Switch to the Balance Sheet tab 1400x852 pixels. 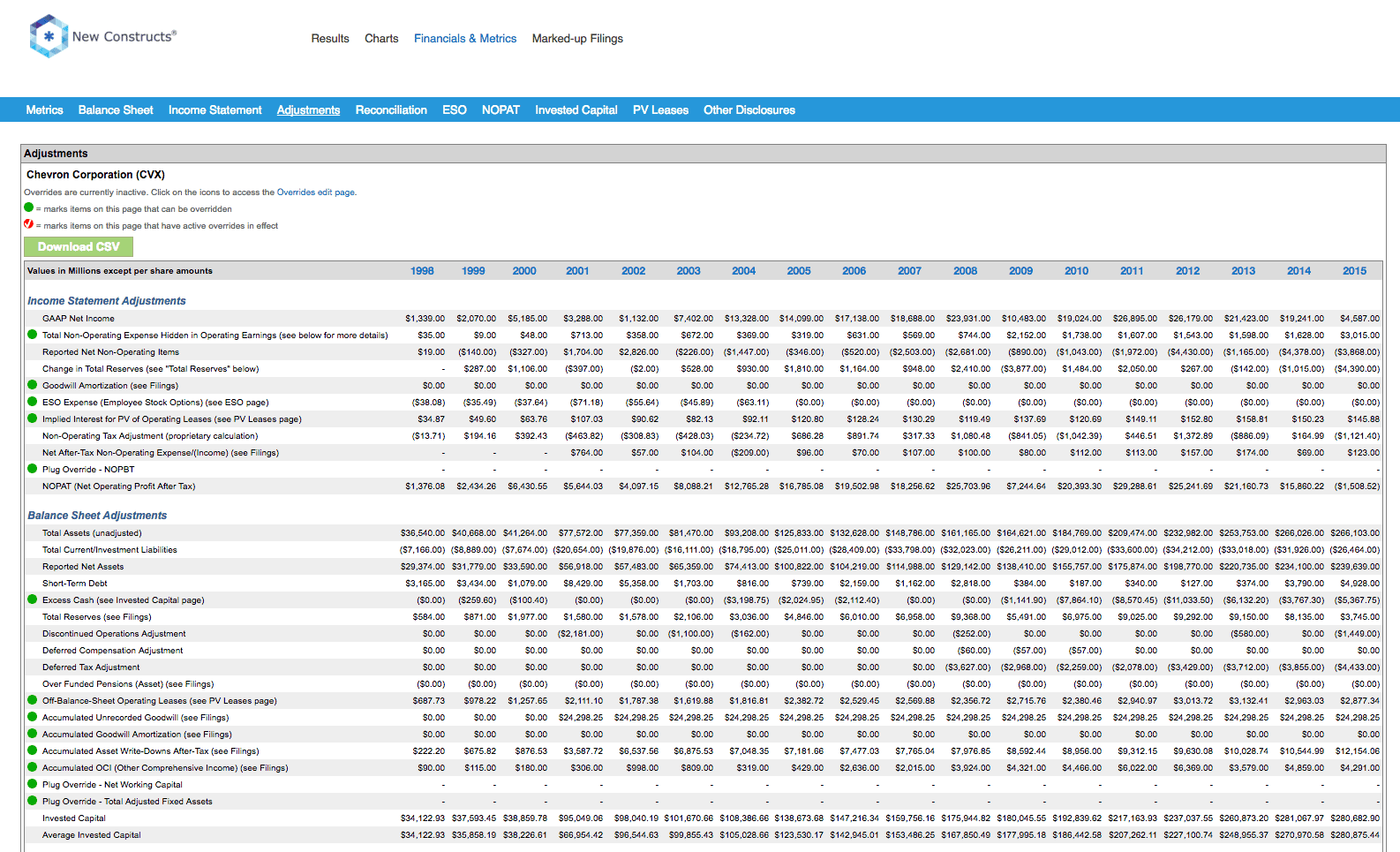point(116,110)
